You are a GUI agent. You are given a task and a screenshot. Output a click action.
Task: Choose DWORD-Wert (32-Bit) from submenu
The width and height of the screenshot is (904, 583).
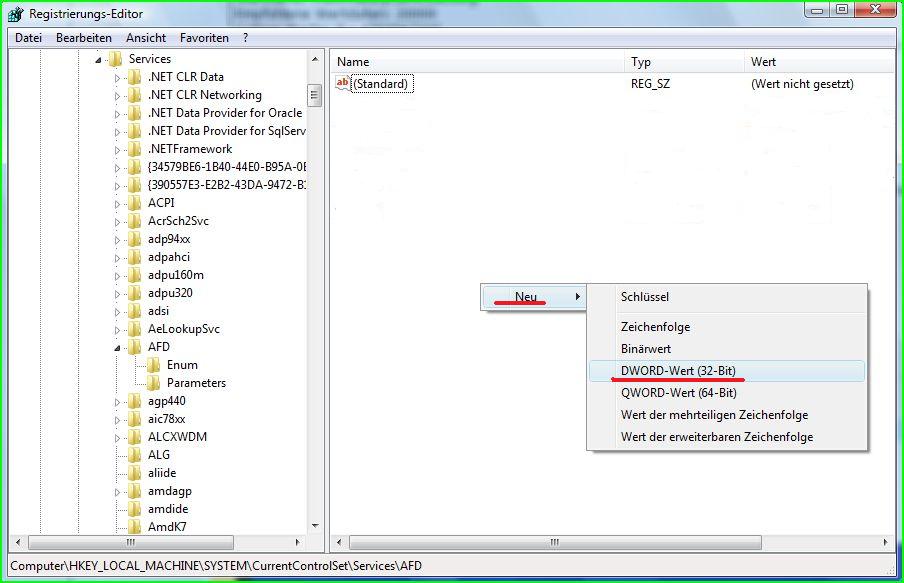pos(678,371)
